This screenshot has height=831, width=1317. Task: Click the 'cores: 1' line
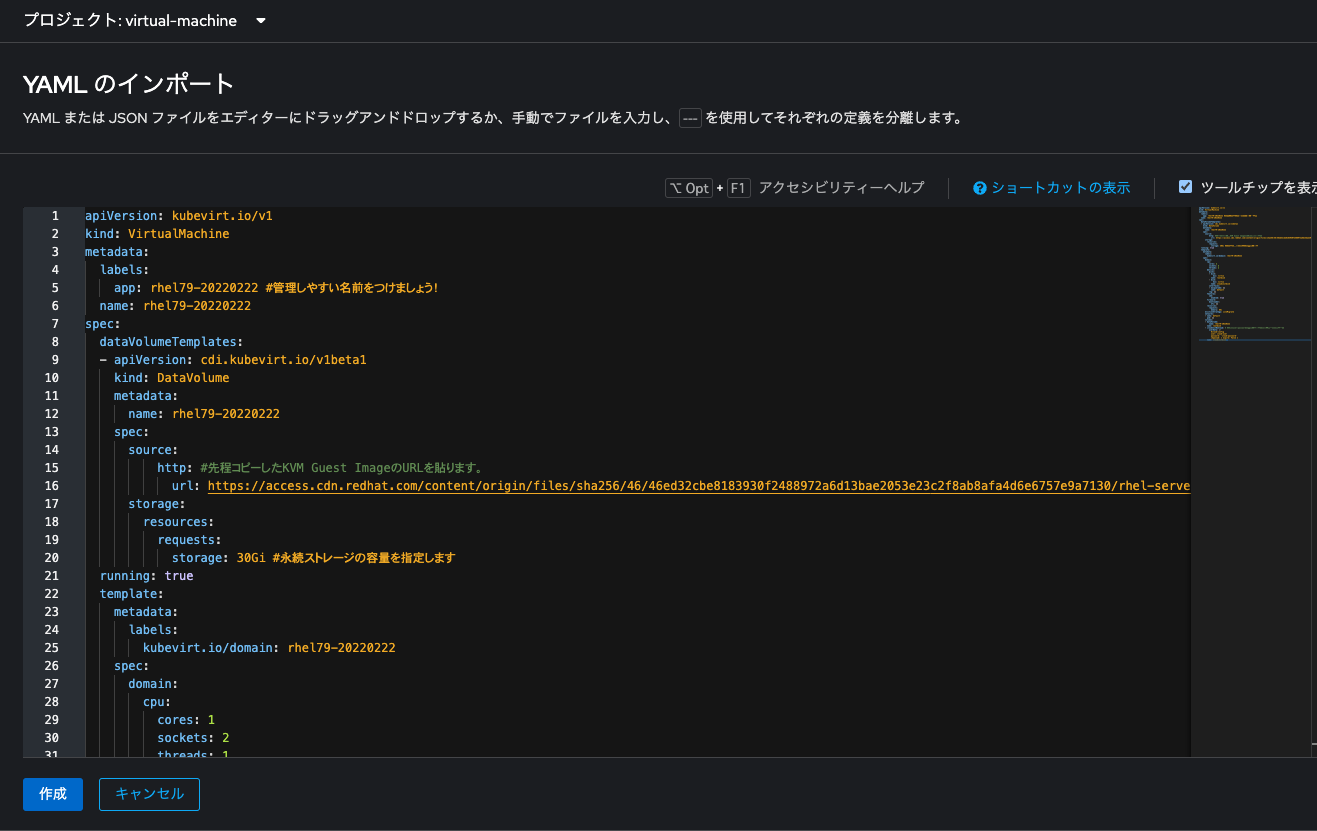pyautogui.click(x=186, y=720)
